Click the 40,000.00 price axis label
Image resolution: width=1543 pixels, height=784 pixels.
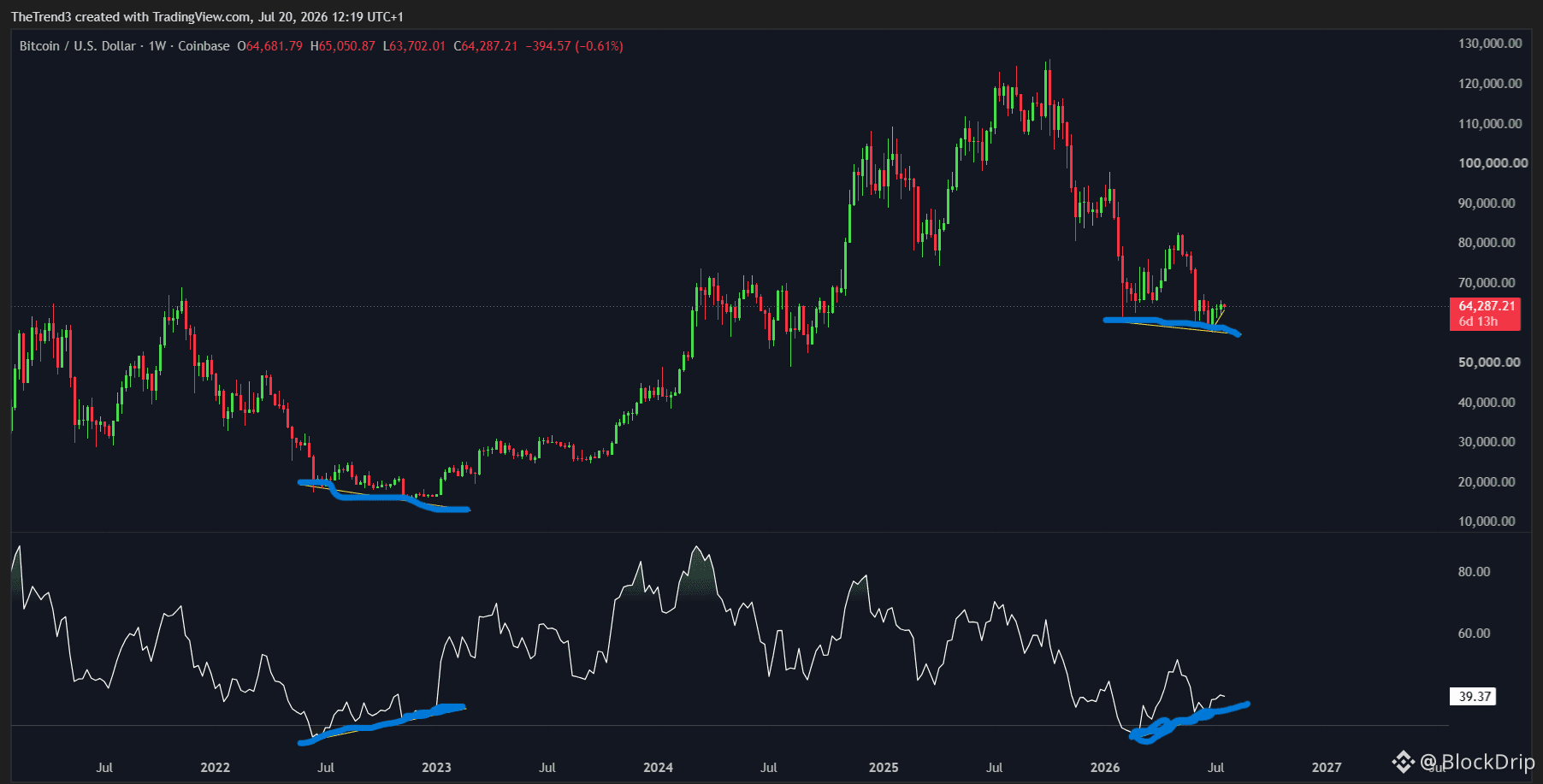click(x=1487, y=403)
